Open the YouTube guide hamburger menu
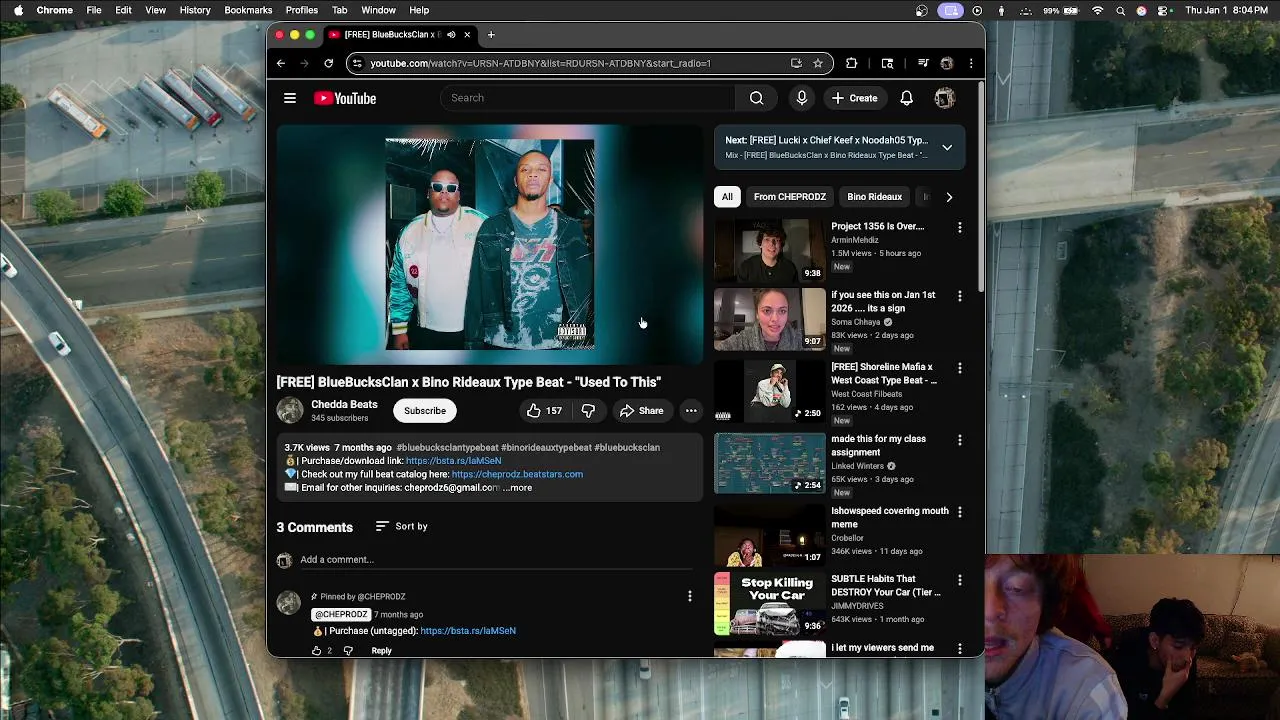Screen dimensions: 1280x720 pyautogui.click(x=290, y=98)
